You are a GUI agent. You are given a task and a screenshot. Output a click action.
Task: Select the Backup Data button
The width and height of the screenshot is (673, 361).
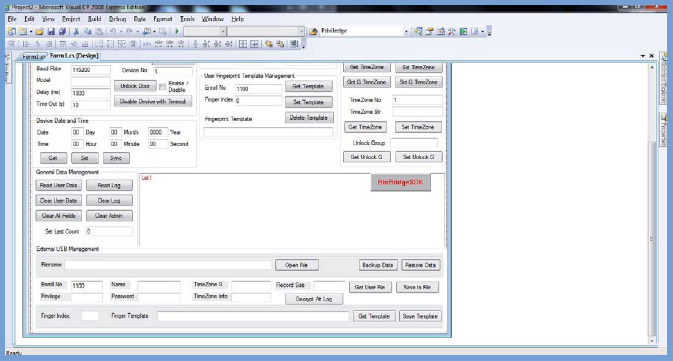(x=378, y=265)
